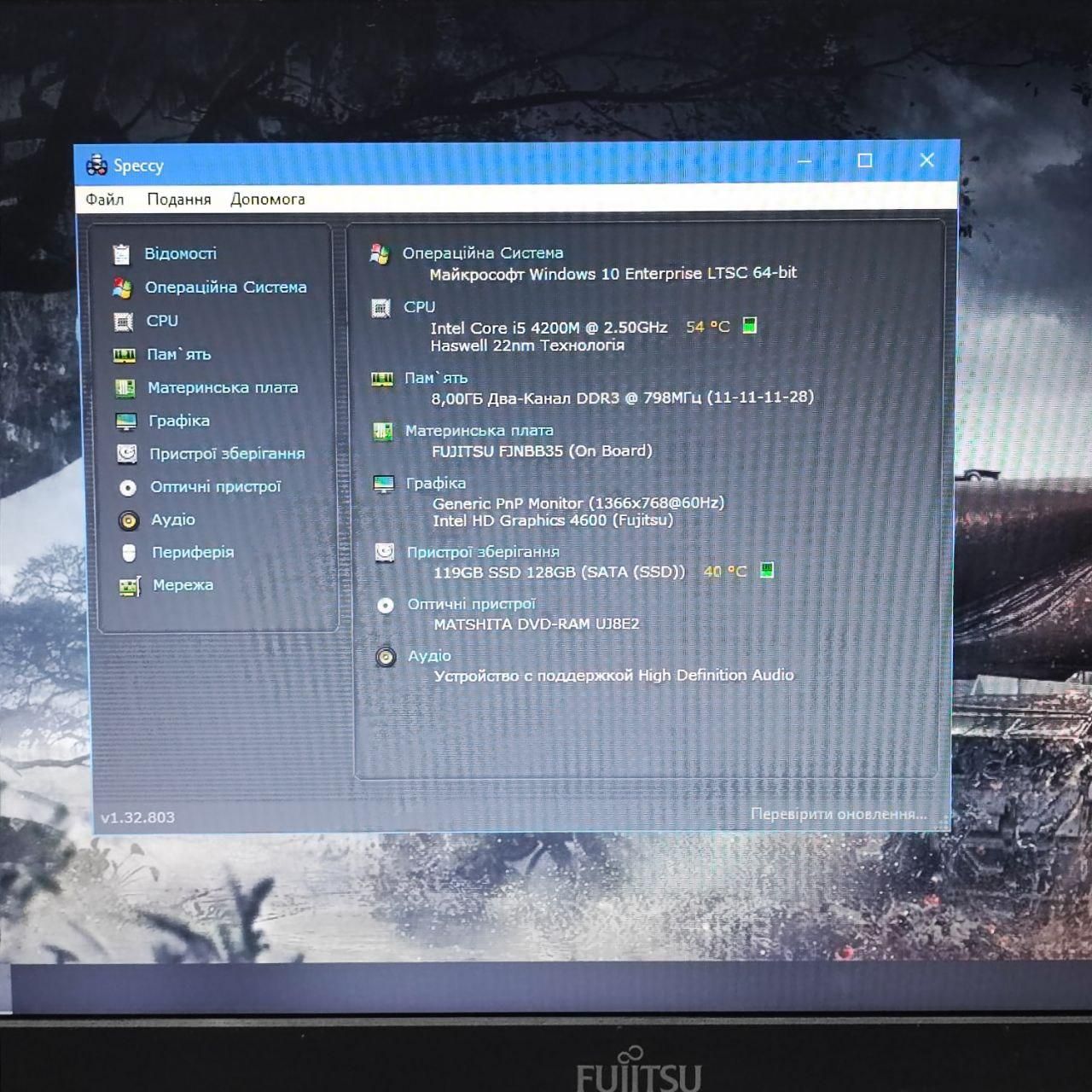Open Пристрої зберігання heading in summary panel
Screen dimensions: 1092x1092
483,552
